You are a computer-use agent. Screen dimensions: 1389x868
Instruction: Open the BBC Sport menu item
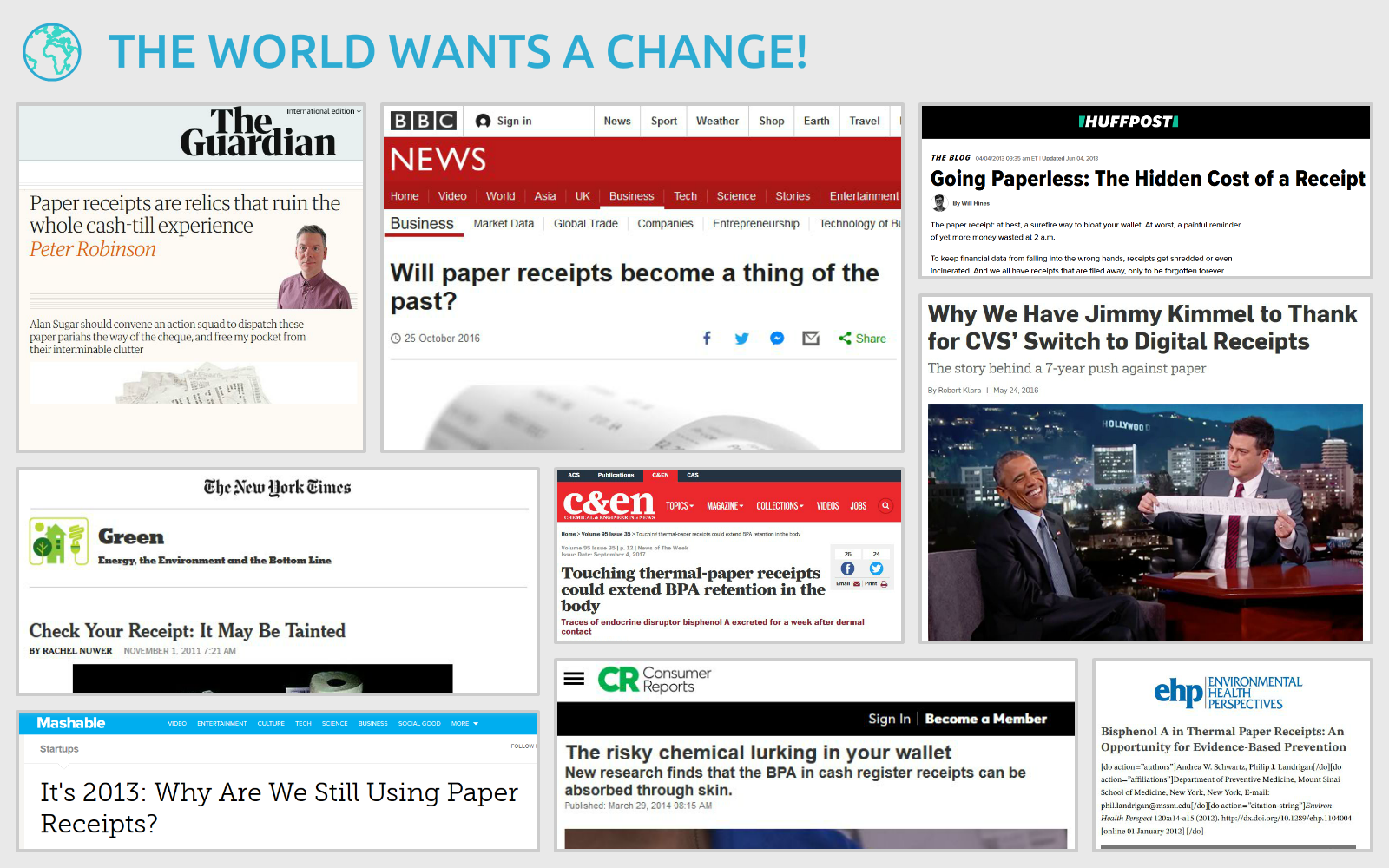coord(664,122)
